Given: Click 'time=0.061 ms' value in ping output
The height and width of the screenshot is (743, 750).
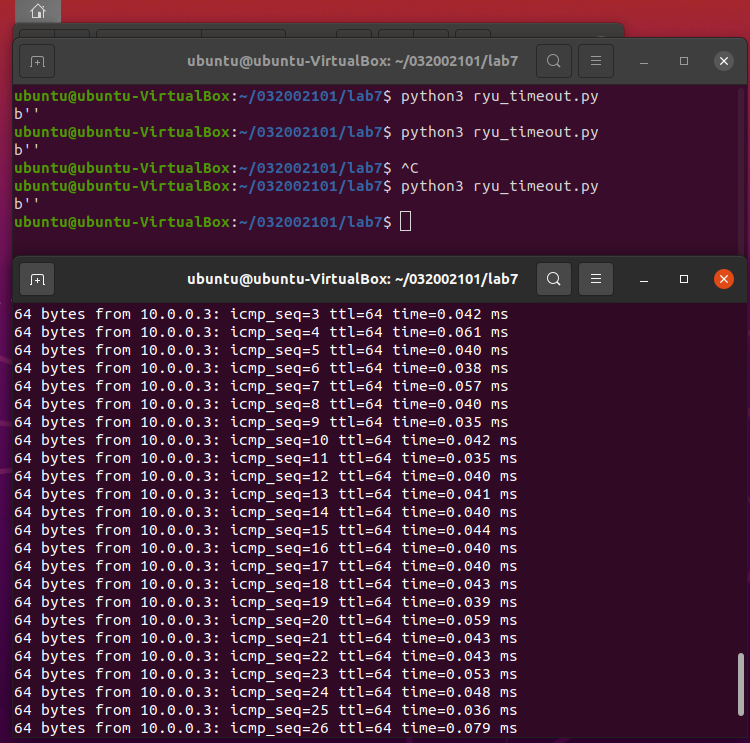Looking at the screenshot, I should 450,332.
